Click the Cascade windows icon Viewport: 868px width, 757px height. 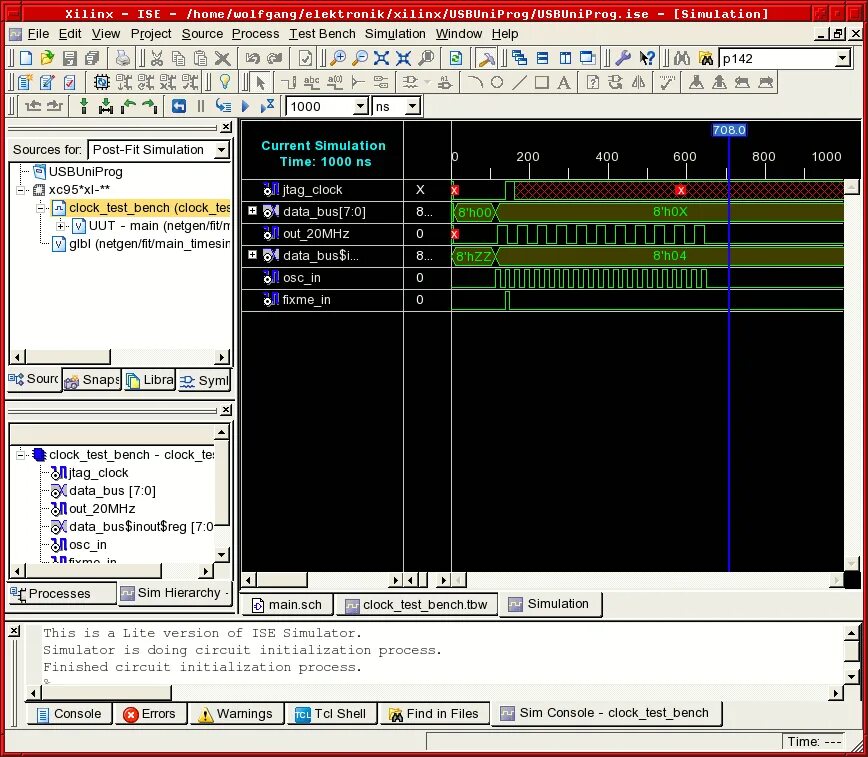[519, 58]
